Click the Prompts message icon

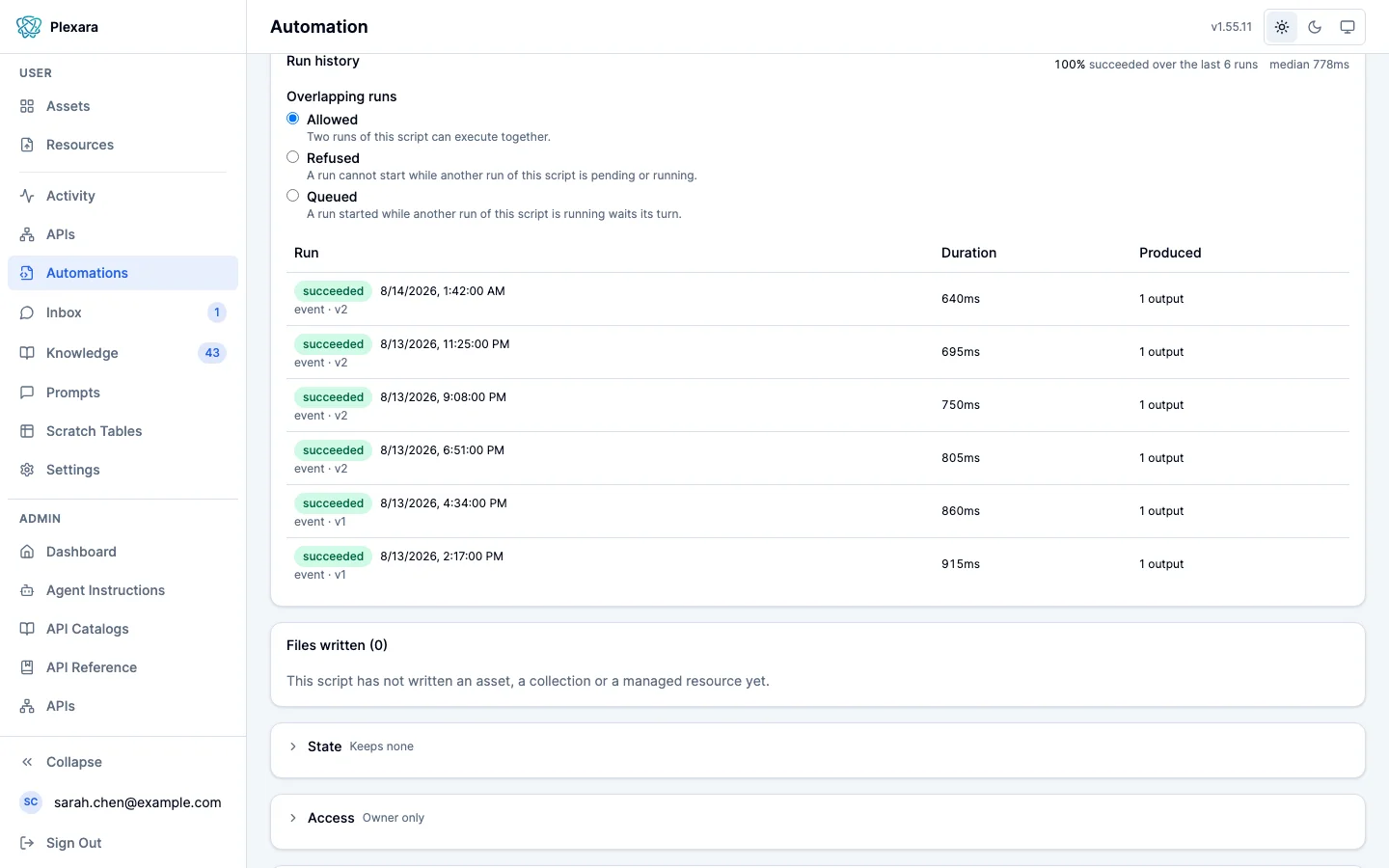27,393
